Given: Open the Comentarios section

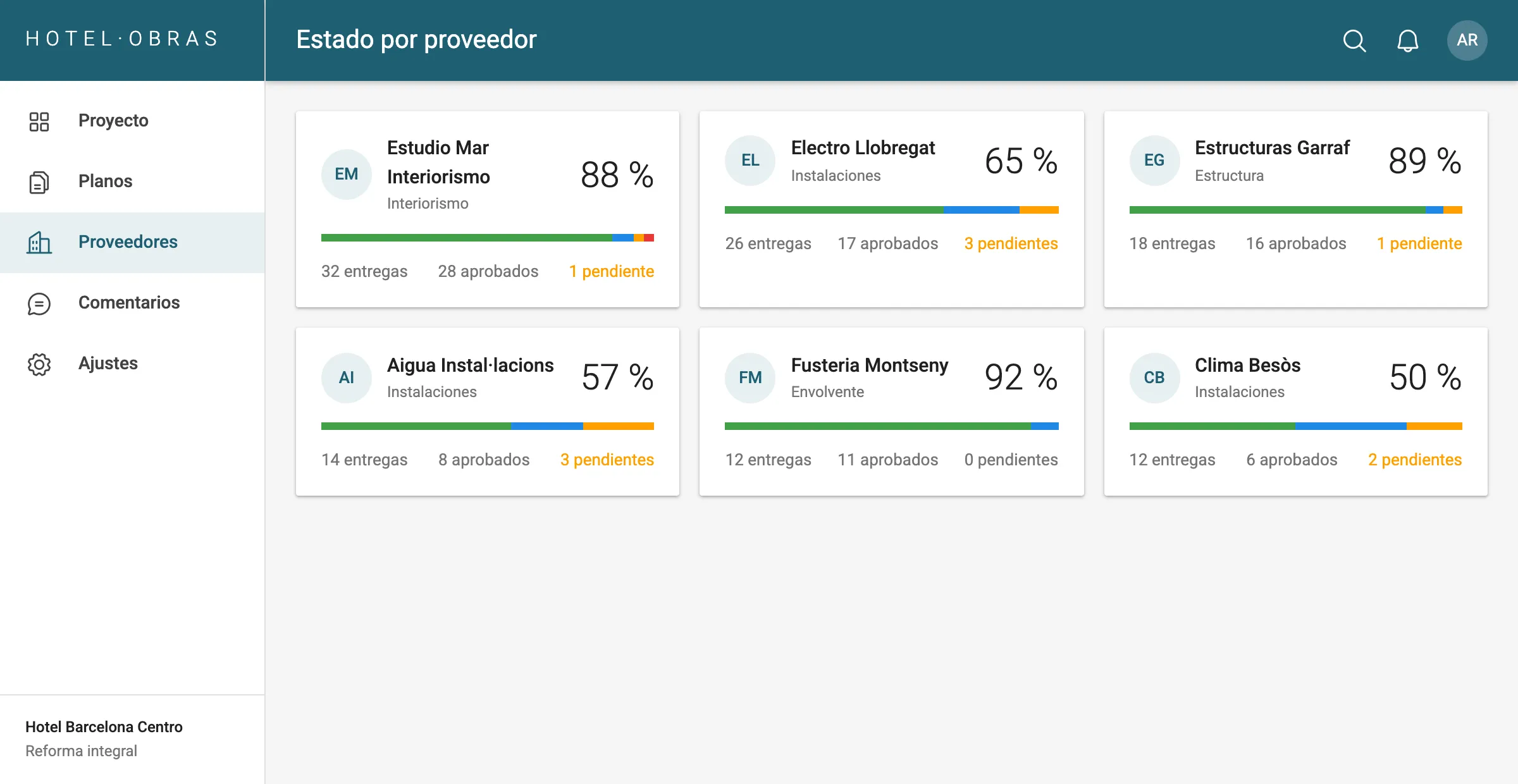Looking at the screenshot, I should coord(132,303).
